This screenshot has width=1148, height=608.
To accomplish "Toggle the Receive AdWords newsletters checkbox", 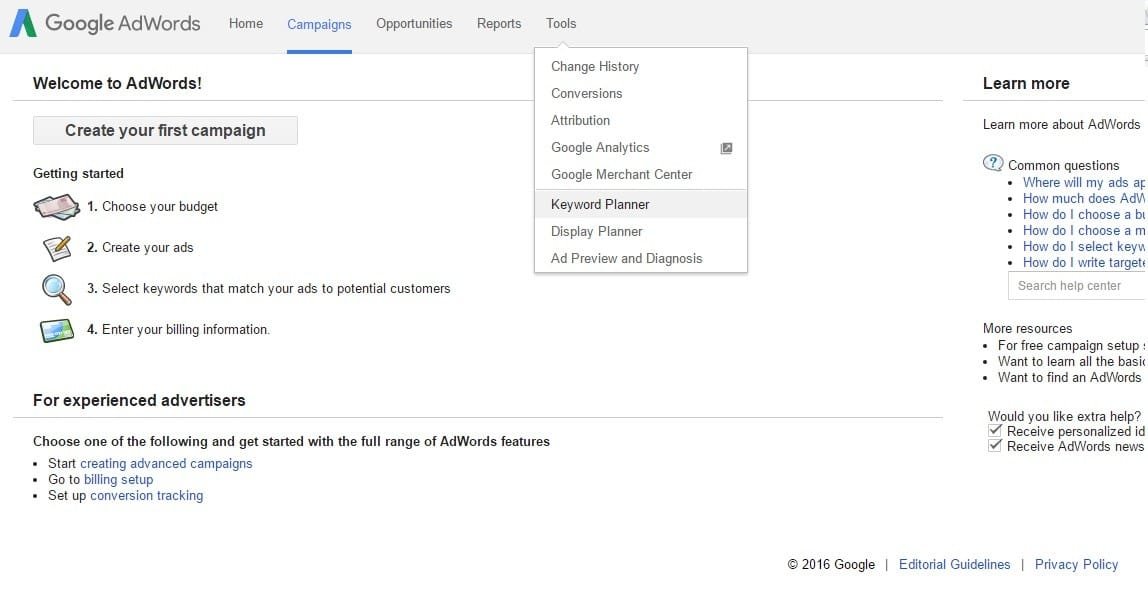I will point(994,445).
